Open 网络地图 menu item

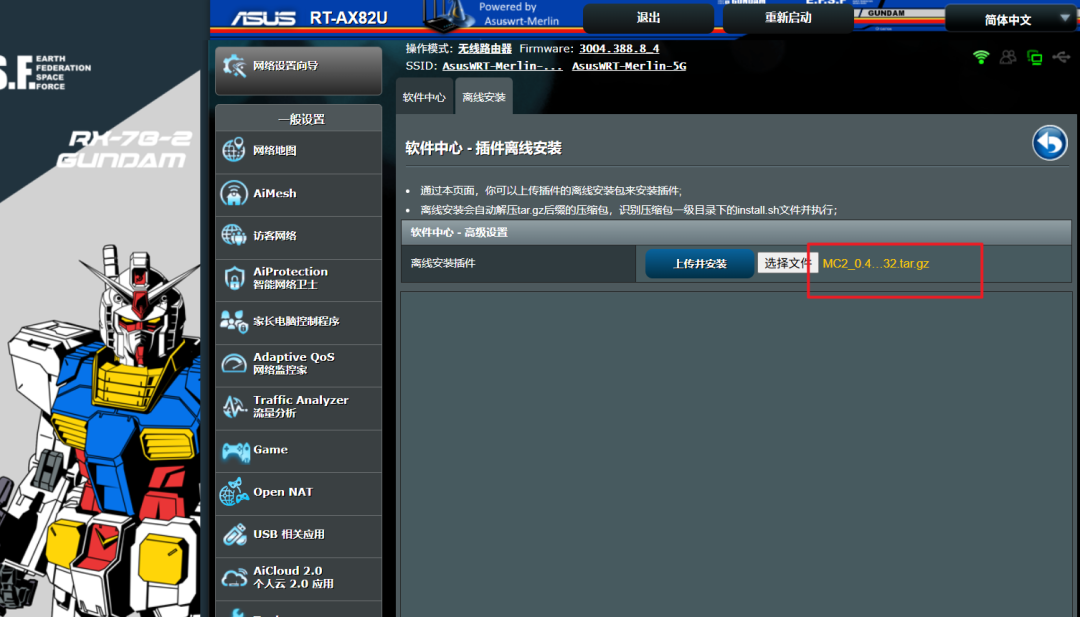298,150
